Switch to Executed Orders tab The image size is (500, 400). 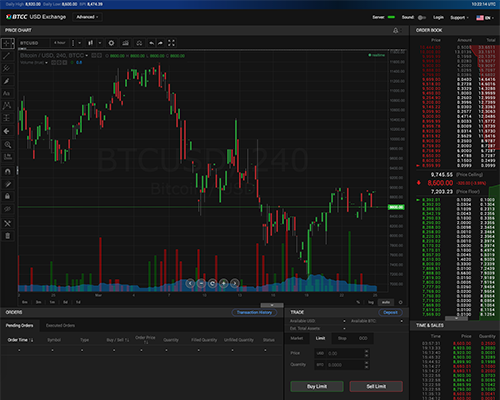(x=60, y=325)
